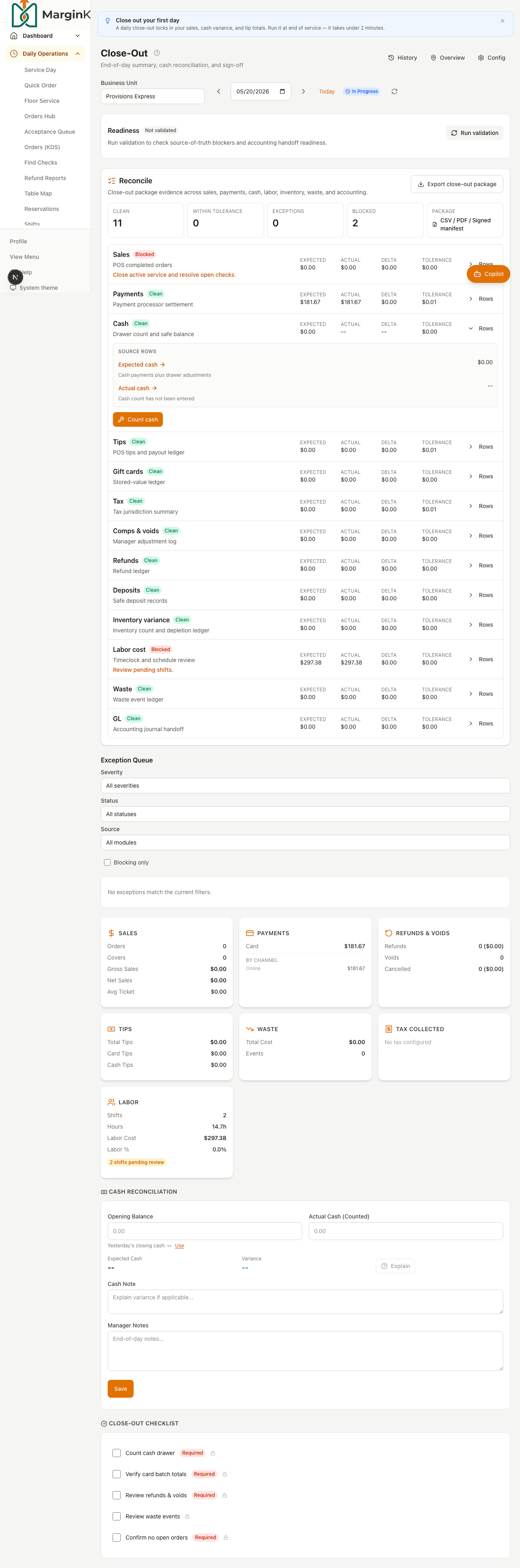
Task: Click the N user avatar
Action: (15, 277)
